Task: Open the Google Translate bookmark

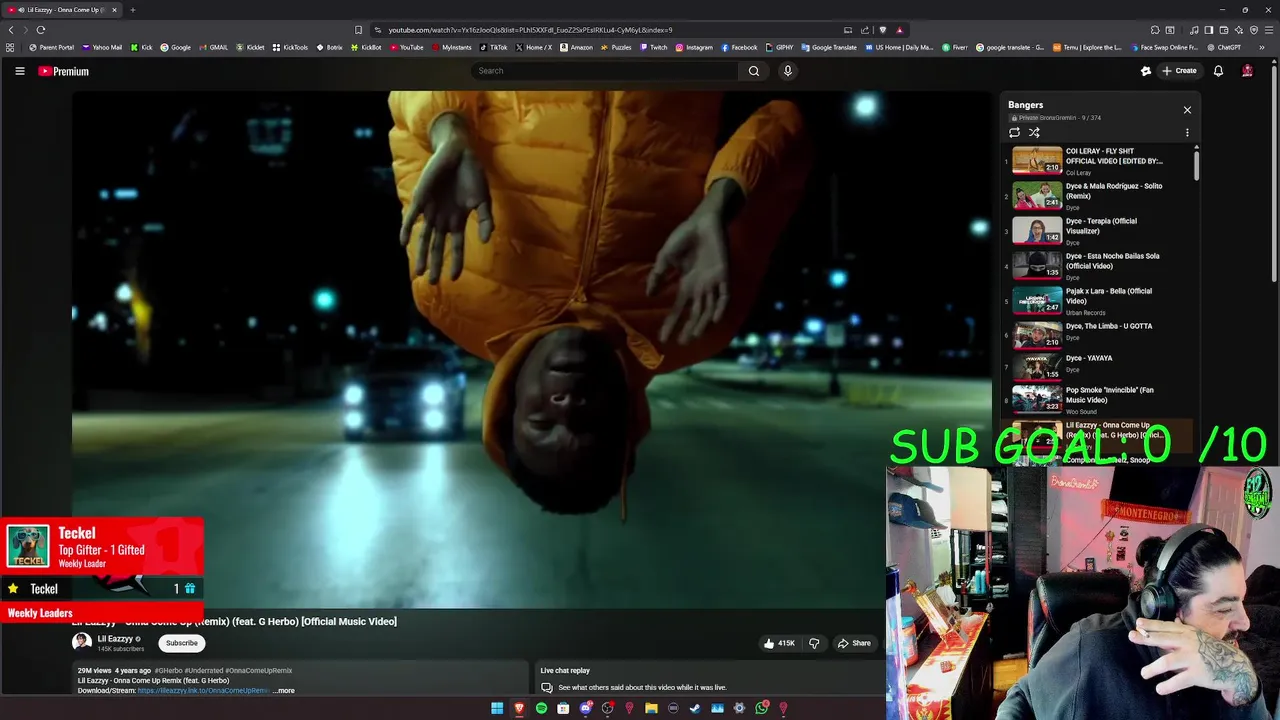Action: pos(829,47)
